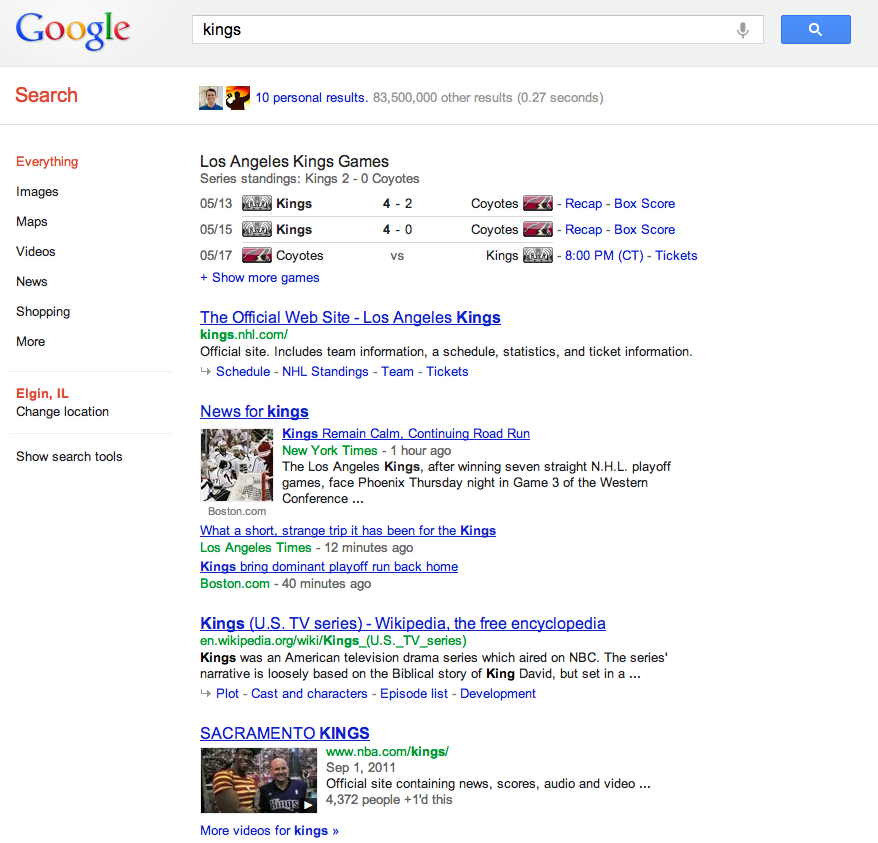Open Tickets link for 05/17 game
This screenshot has width=878, height=843.
tap(676, 255)
